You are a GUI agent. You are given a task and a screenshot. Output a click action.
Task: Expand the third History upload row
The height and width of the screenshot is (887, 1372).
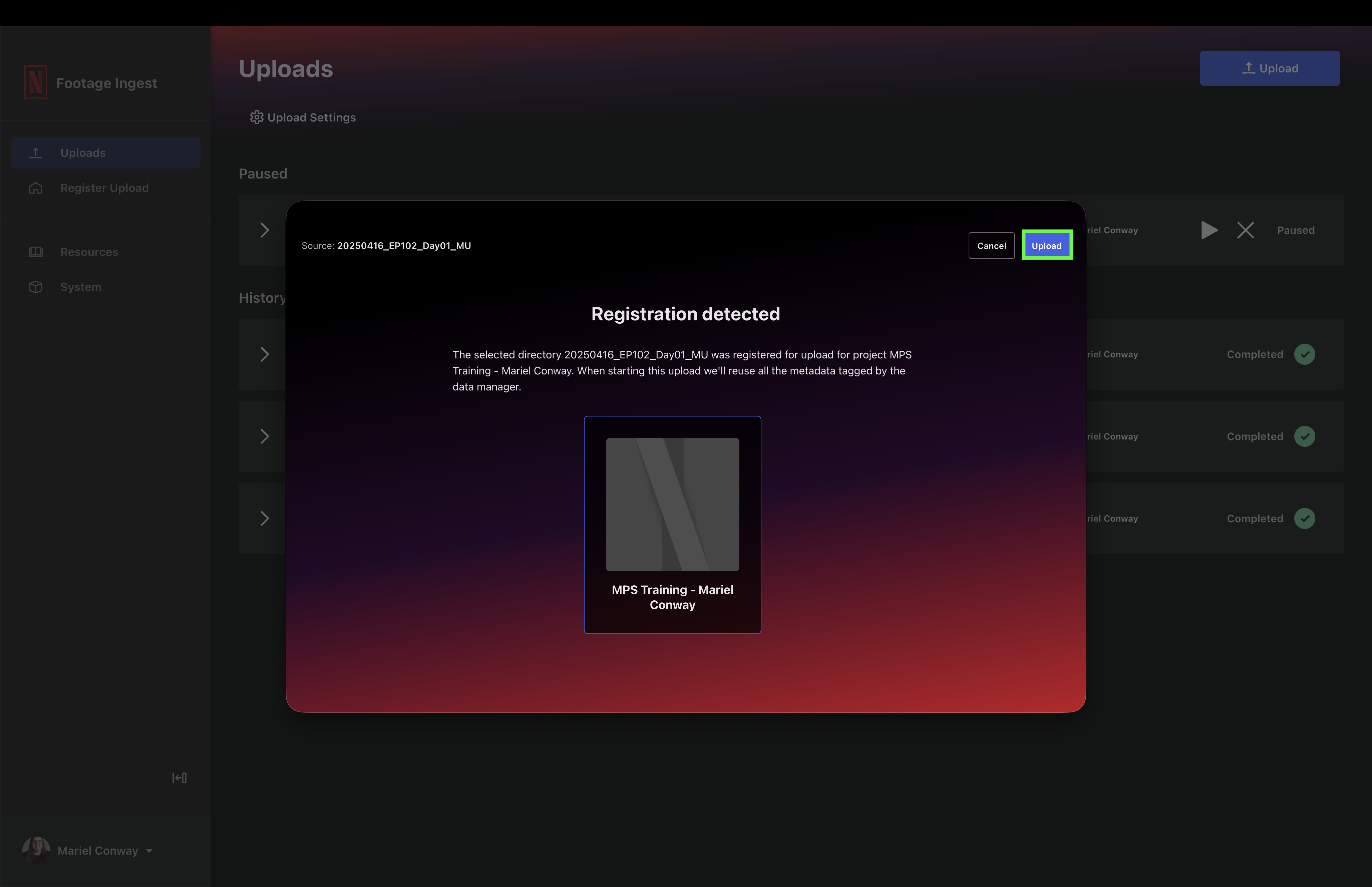point(264,518)
